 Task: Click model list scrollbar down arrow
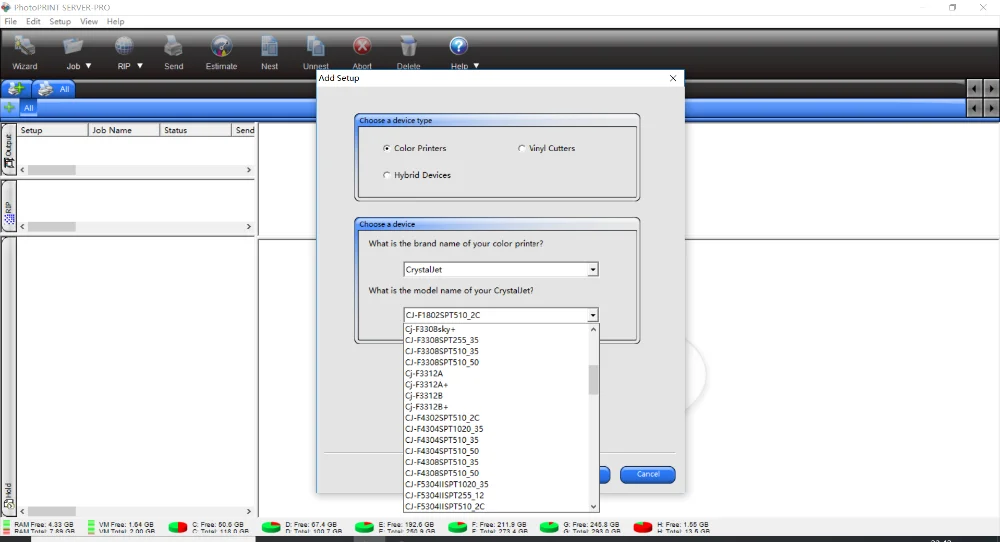594,506
